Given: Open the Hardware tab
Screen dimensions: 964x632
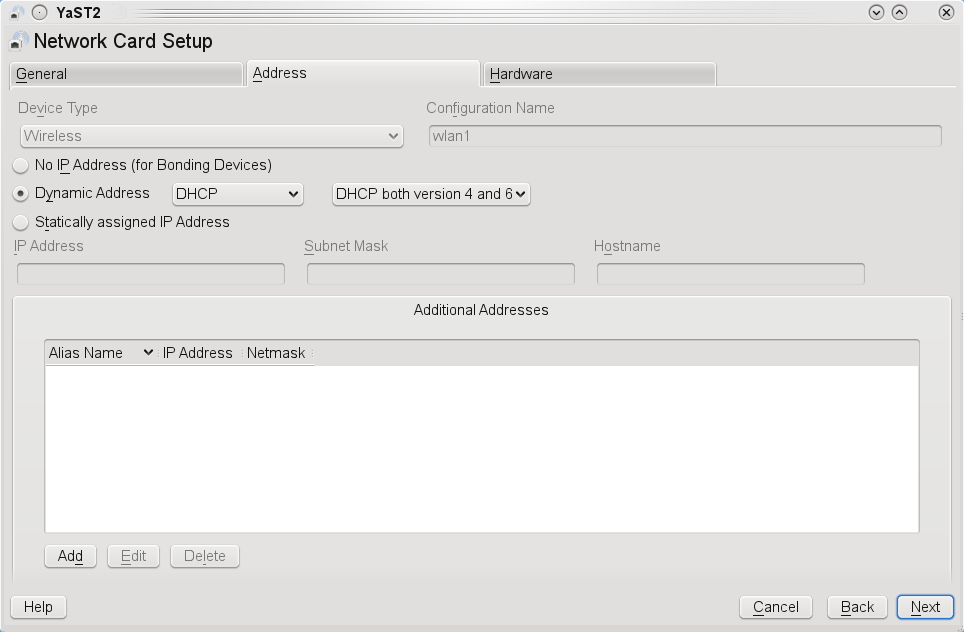Looking at the screenshot, I should (x=599, y=74).
